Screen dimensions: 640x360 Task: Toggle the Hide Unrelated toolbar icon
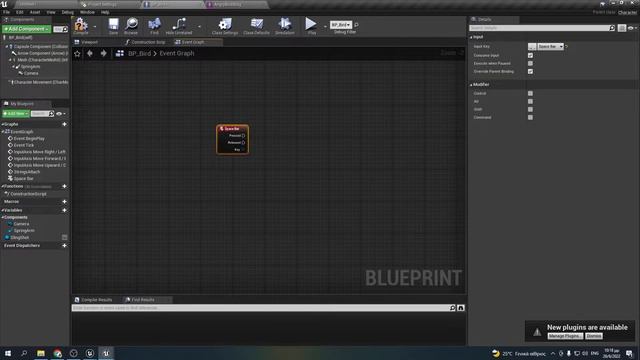point(179,25)
